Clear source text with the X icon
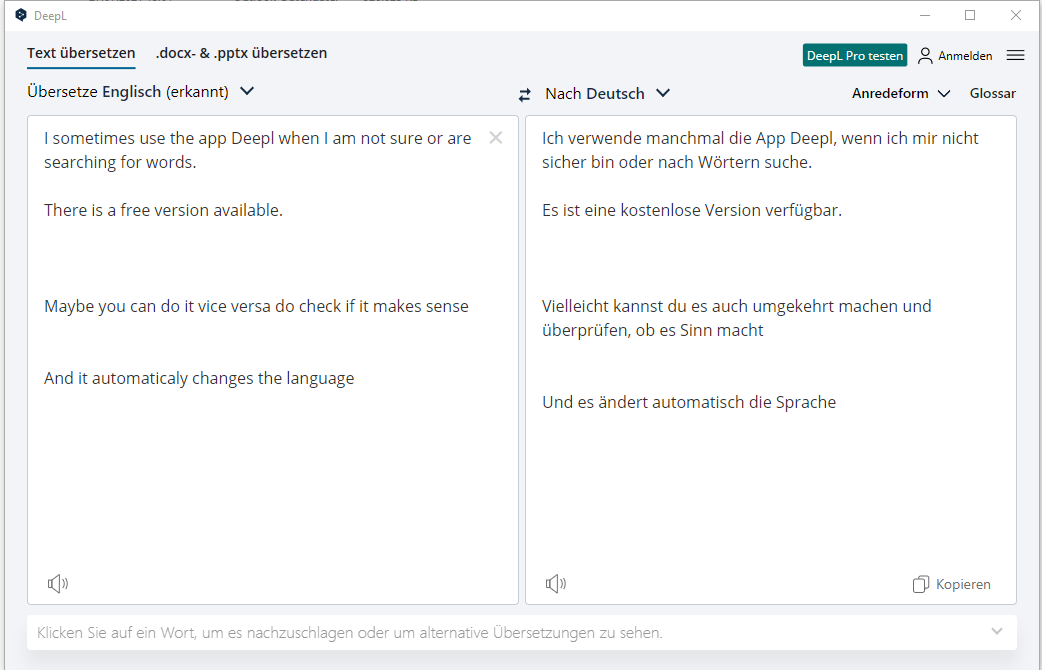Image resolution: width=1042 pixels, height=670 pixels. point(496,138)
